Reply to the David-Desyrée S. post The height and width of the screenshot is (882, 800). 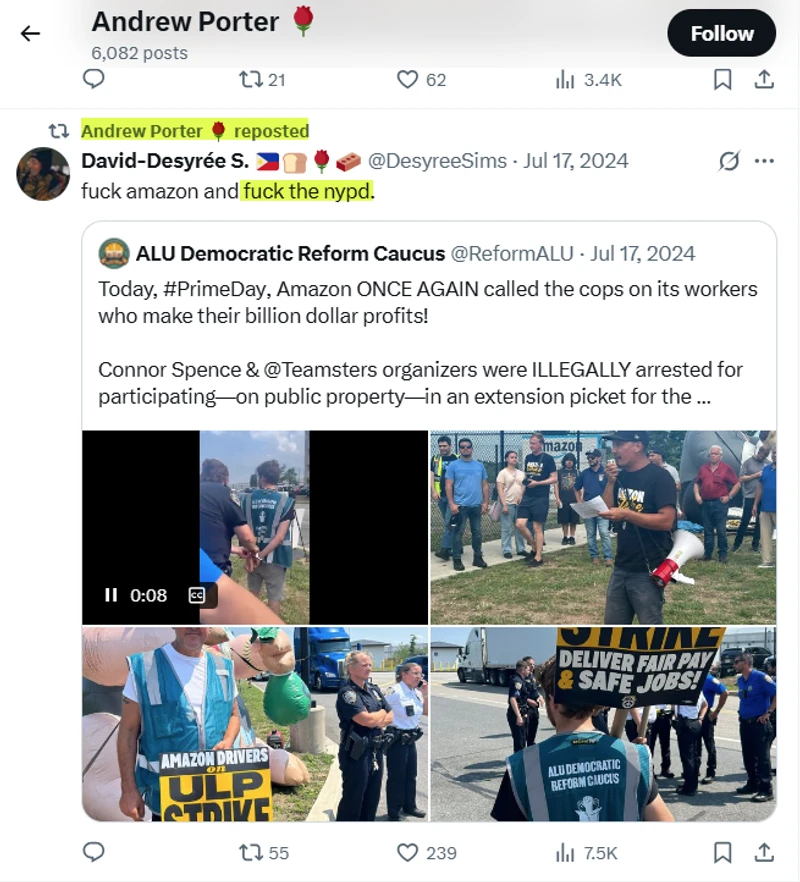point(93,852)
